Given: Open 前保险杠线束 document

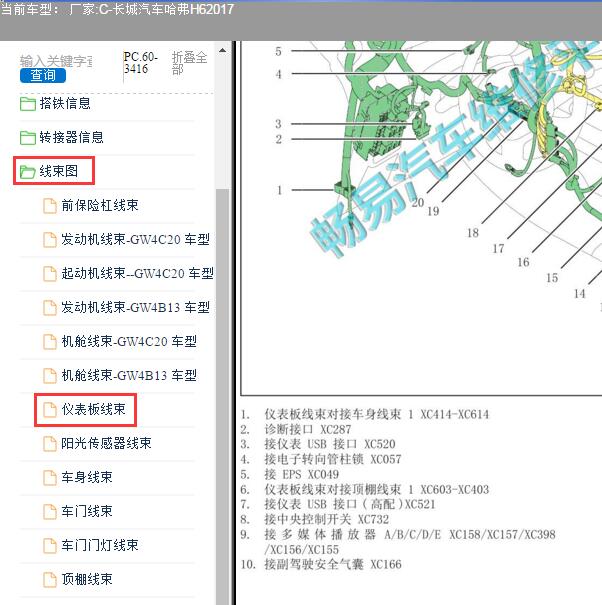Looking at the screenshot, I should 100,205.
